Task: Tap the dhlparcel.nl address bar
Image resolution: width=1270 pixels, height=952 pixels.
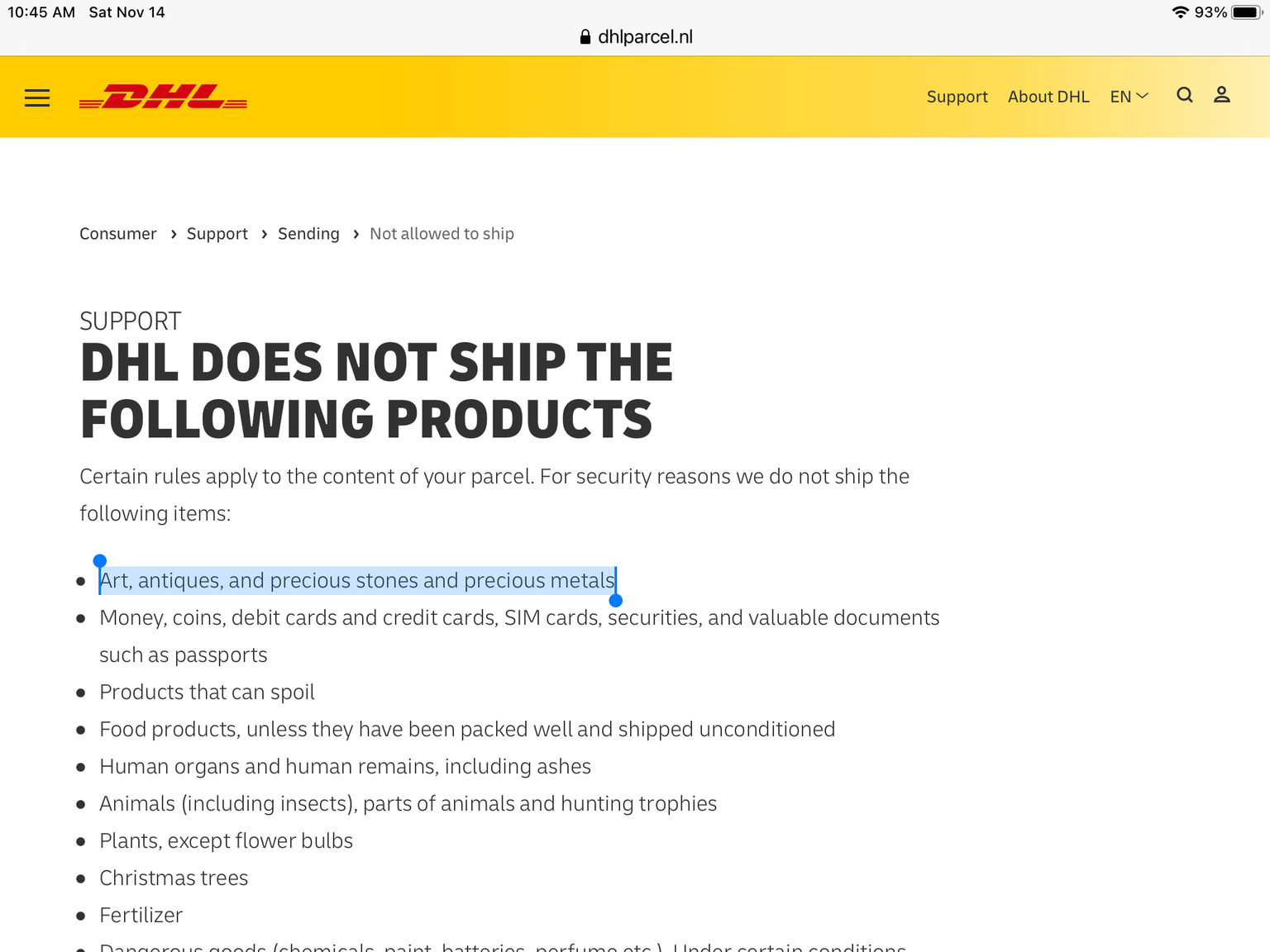Action: pos(636,36)
